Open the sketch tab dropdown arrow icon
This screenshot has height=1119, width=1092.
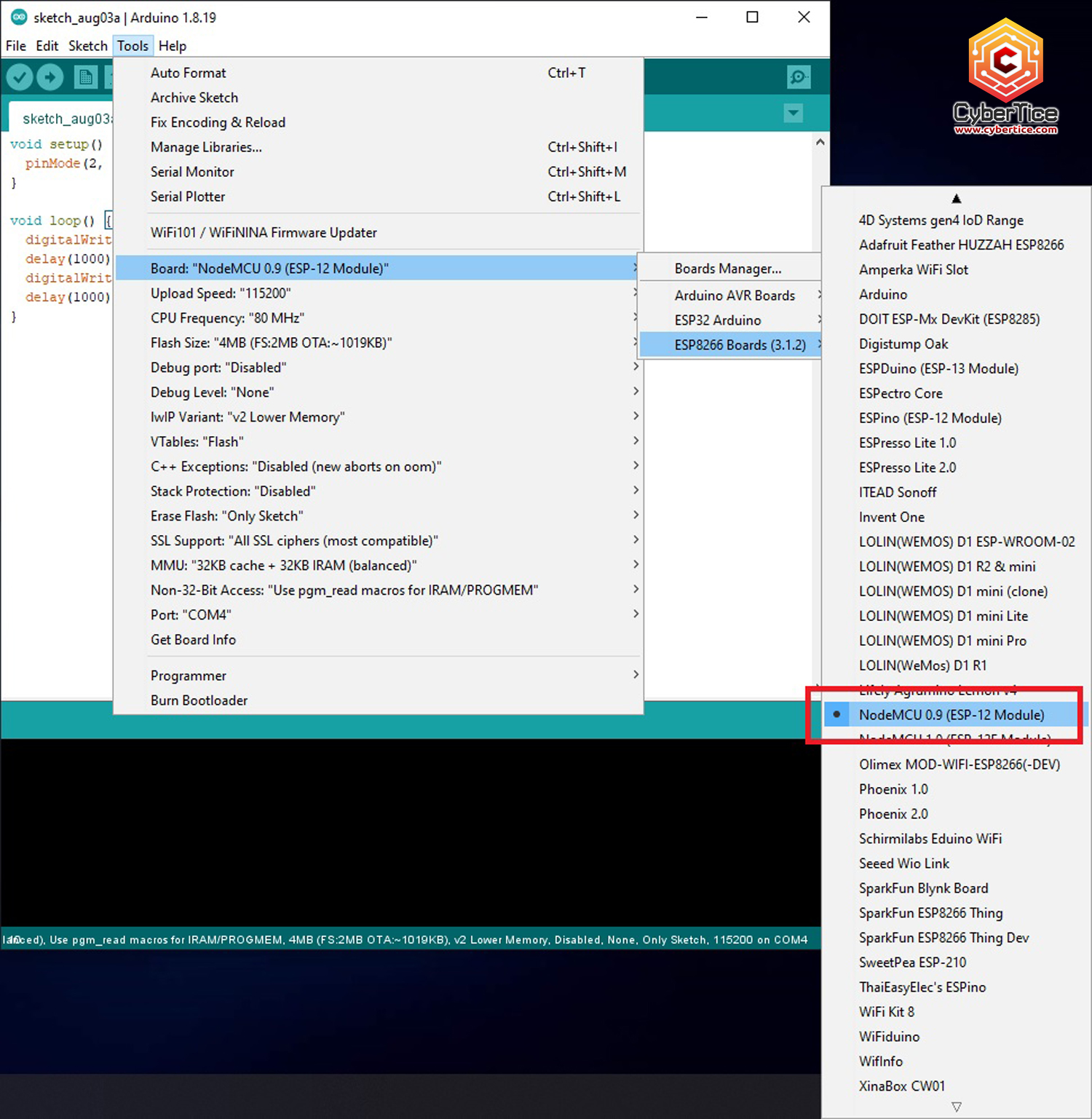pos(793,114)
